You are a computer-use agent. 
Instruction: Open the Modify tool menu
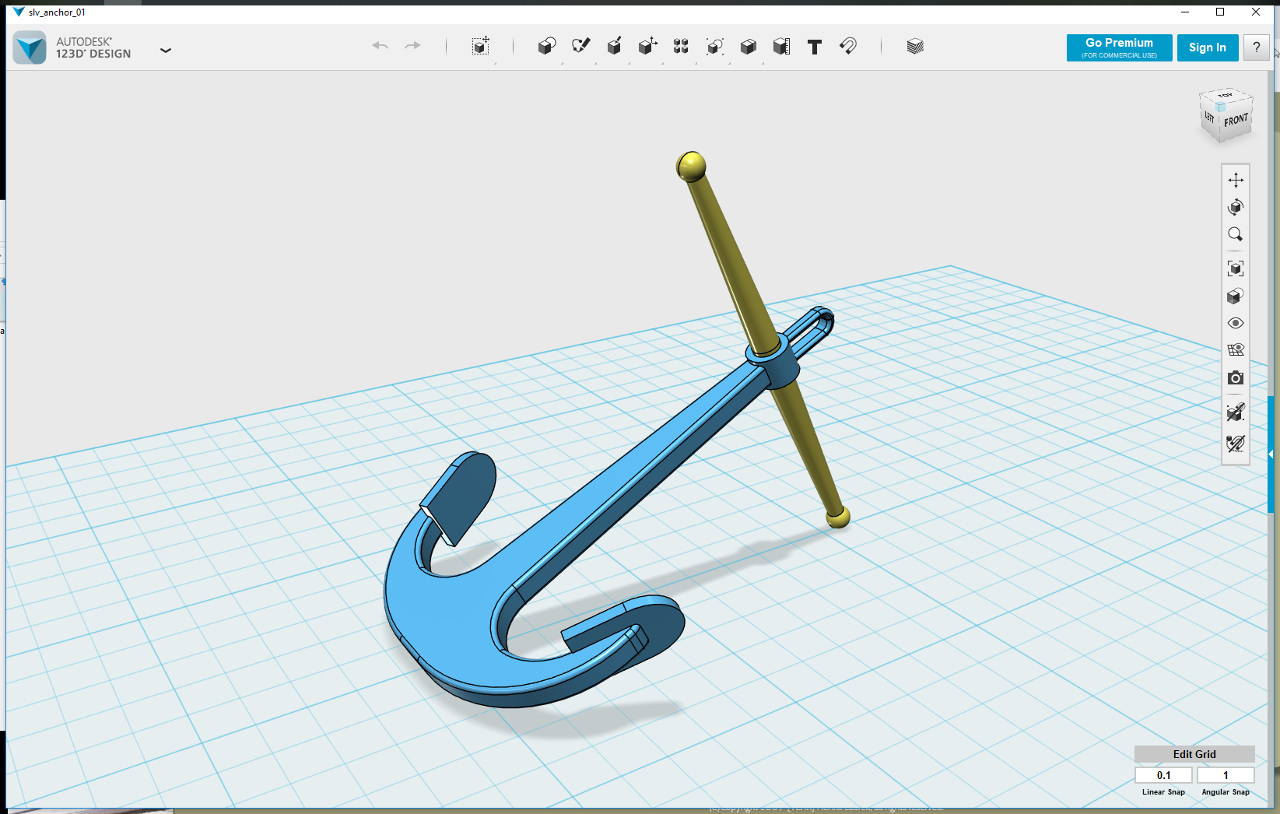(x=648, y=46)
